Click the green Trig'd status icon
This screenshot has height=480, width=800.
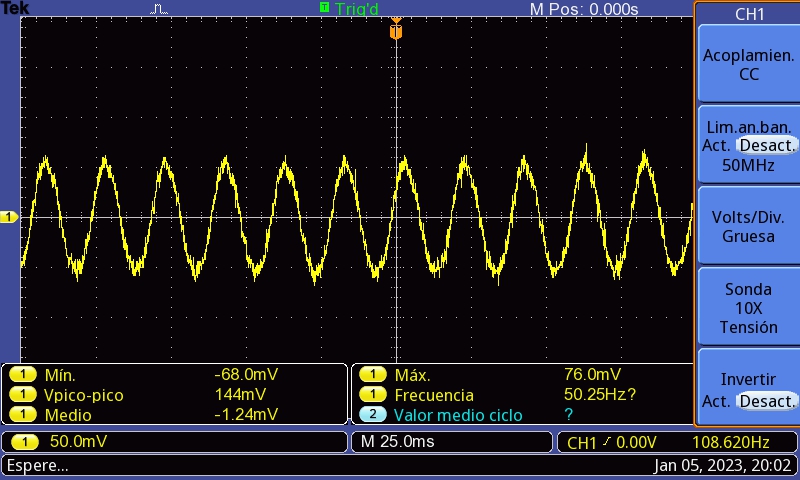click(324, 7)
